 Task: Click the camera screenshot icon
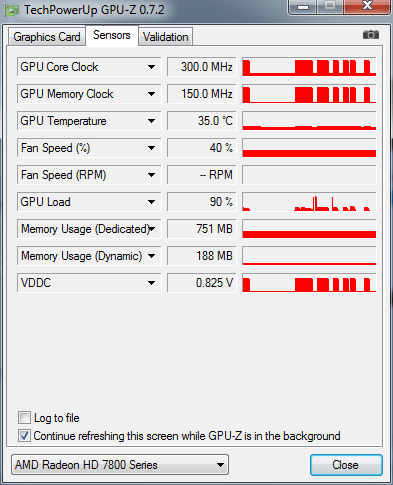(x=371, y=35)
